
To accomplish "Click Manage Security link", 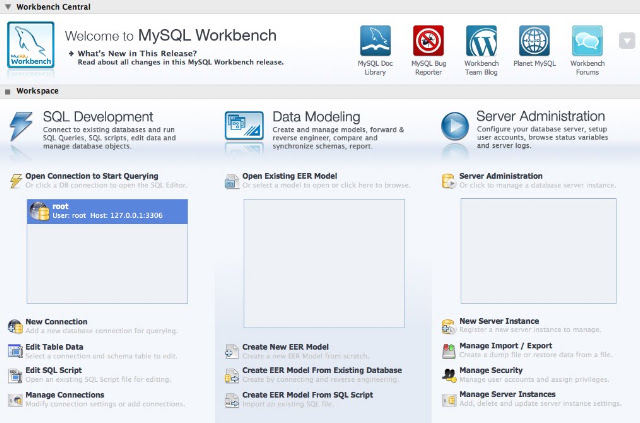I will point(491,370).
